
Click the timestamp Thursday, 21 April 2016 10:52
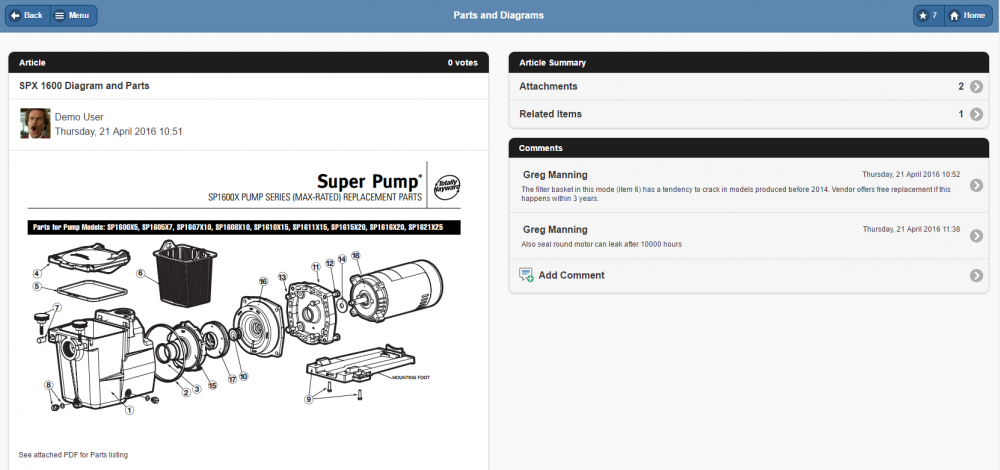pos(911,174)
